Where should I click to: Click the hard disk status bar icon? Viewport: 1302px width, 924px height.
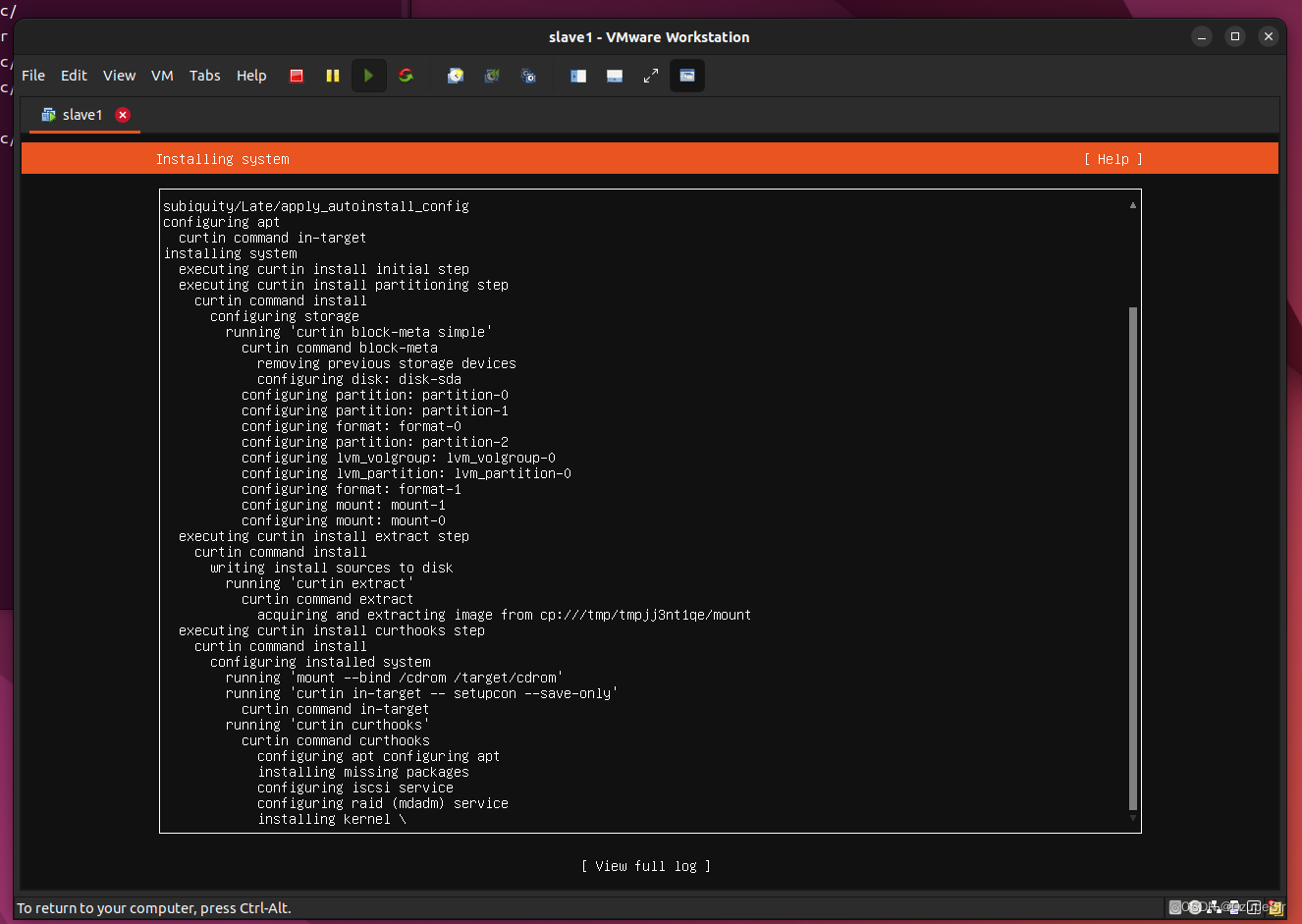(1175, 907)
